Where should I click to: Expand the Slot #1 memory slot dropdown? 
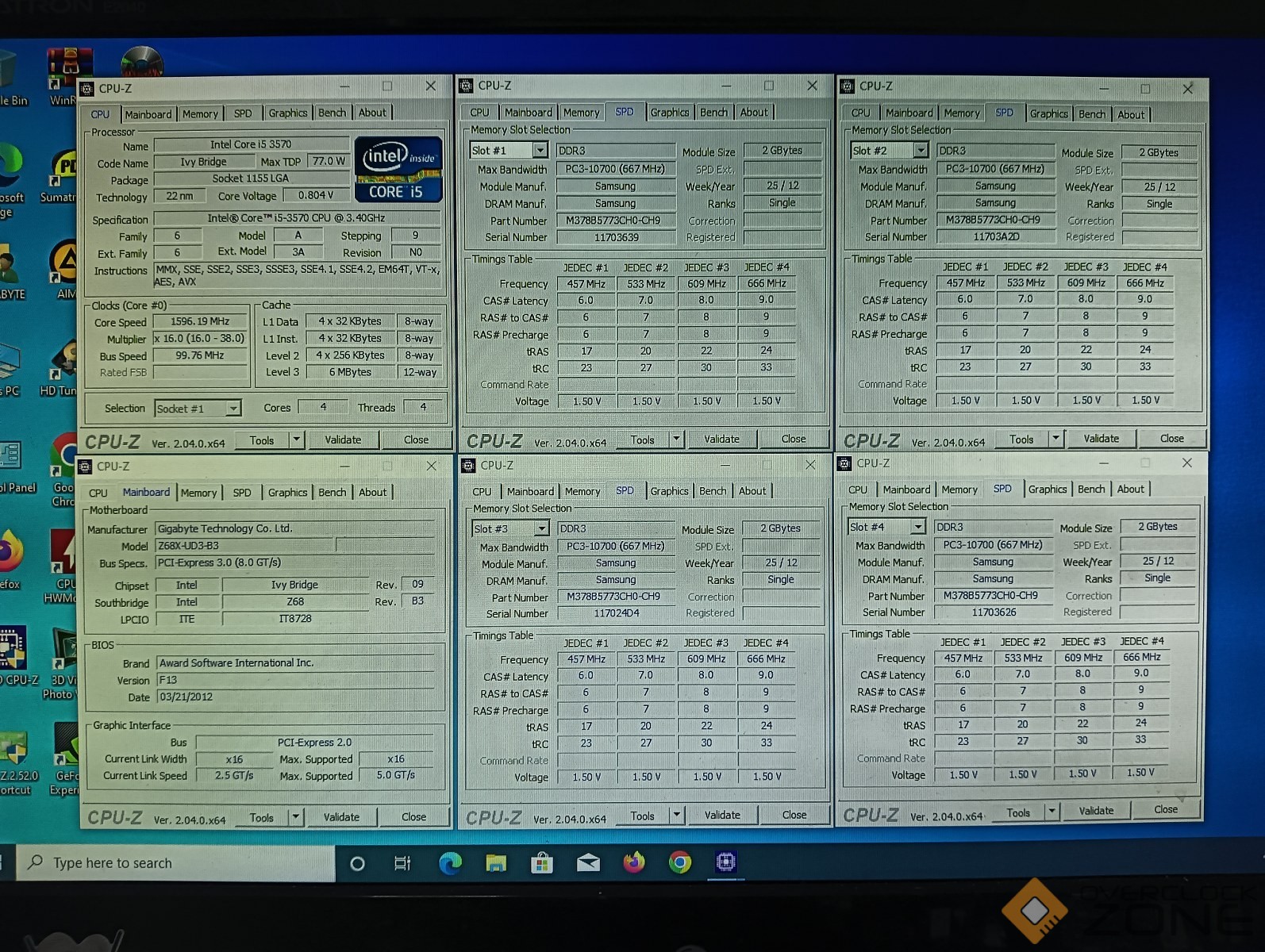[540, 151]
